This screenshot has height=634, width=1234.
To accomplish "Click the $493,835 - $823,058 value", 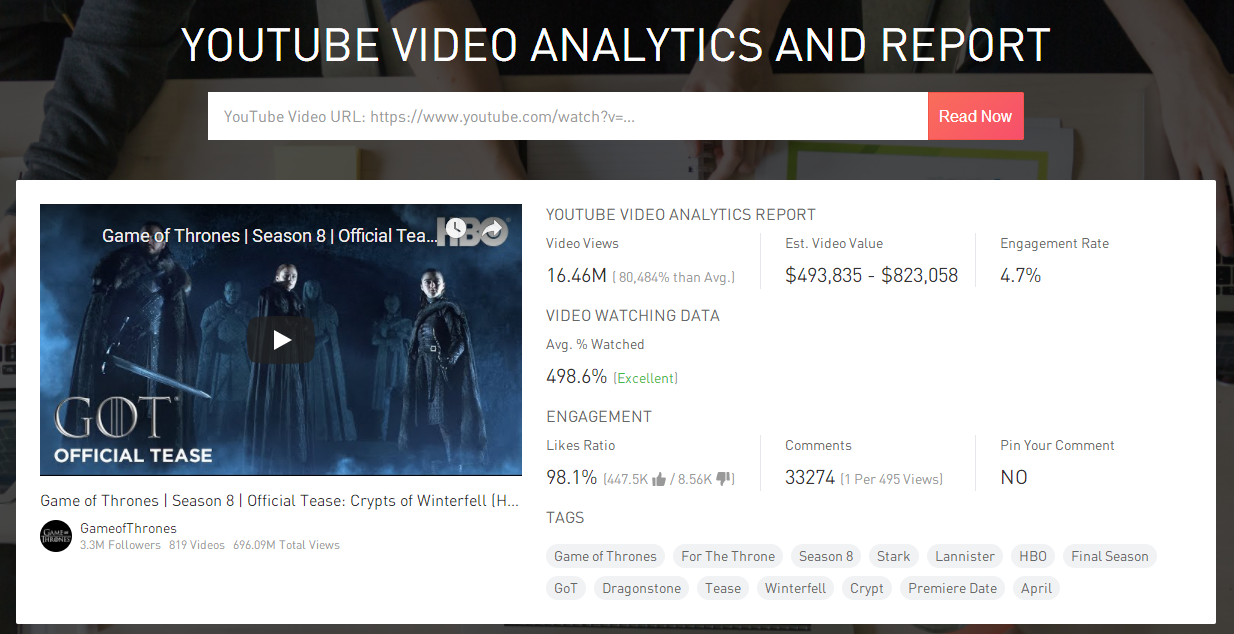I will [x=871, y=276].
